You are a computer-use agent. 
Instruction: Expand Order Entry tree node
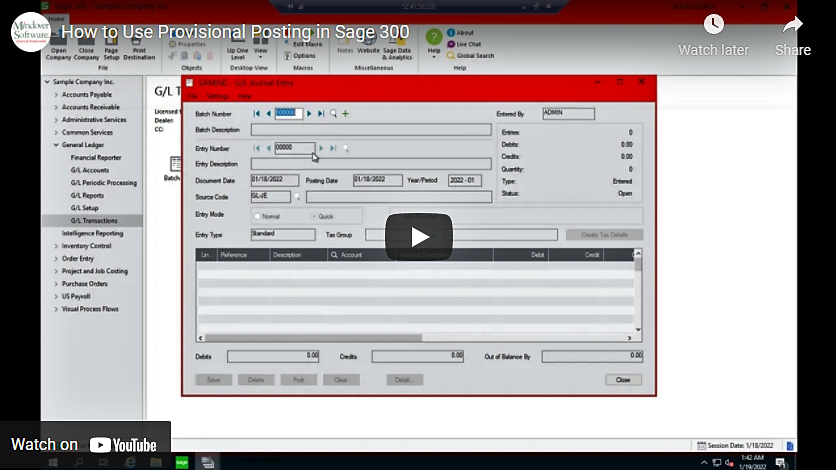click(56, 258)
